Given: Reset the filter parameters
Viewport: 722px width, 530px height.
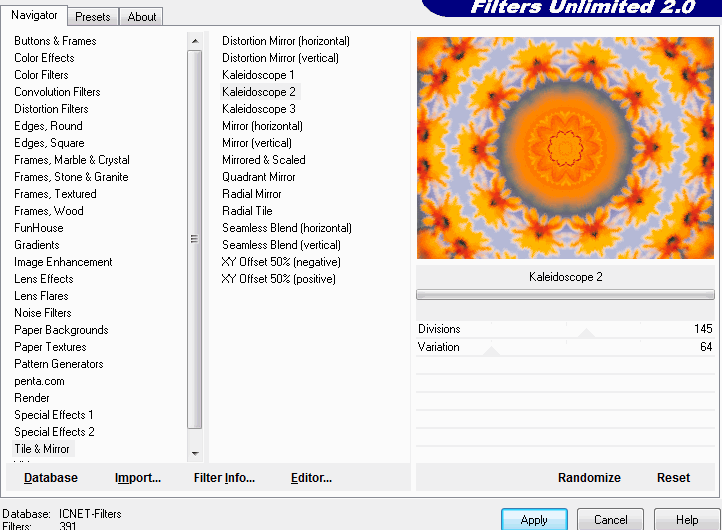Looking at the screenshot, I should 673,478.
